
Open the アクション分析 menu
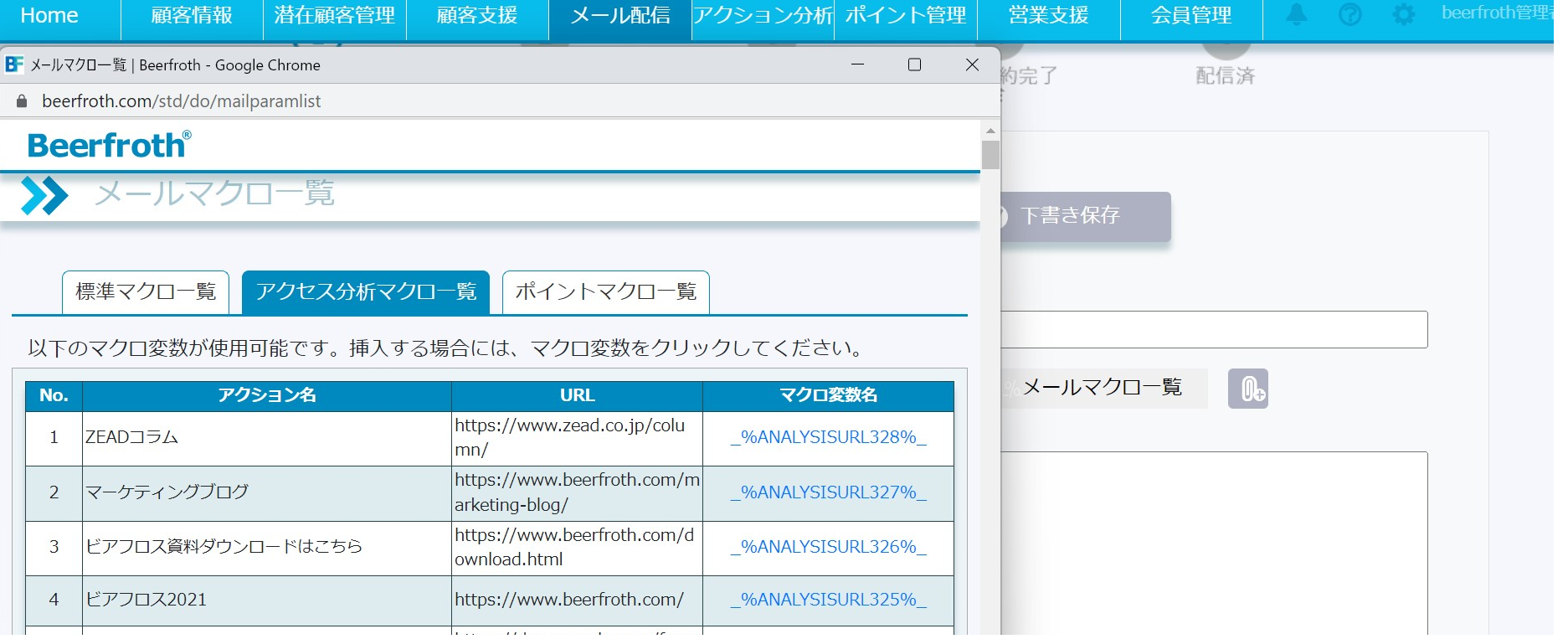pyautogui.click(x=763, y=16)
